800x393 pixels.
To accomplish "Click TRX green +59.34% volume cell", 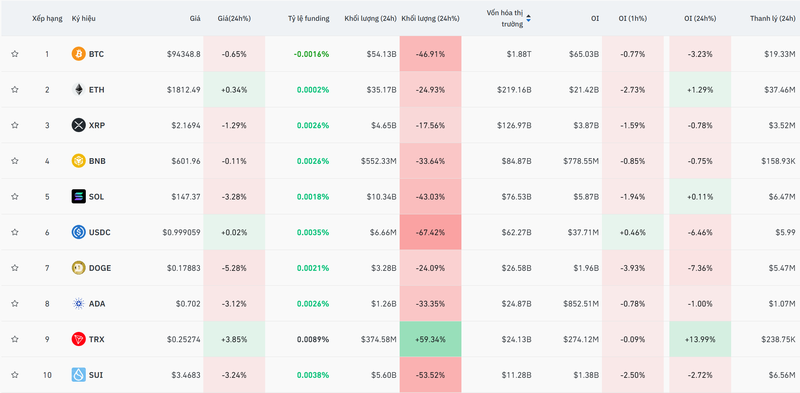I will coord(431,339).
